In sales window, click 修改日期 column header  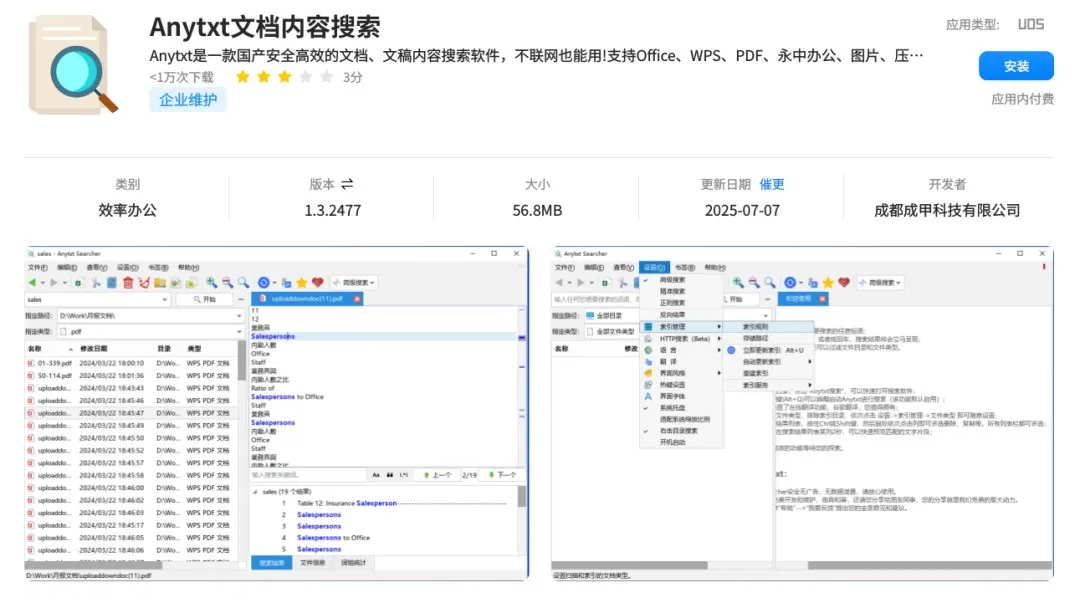[94, 349]
